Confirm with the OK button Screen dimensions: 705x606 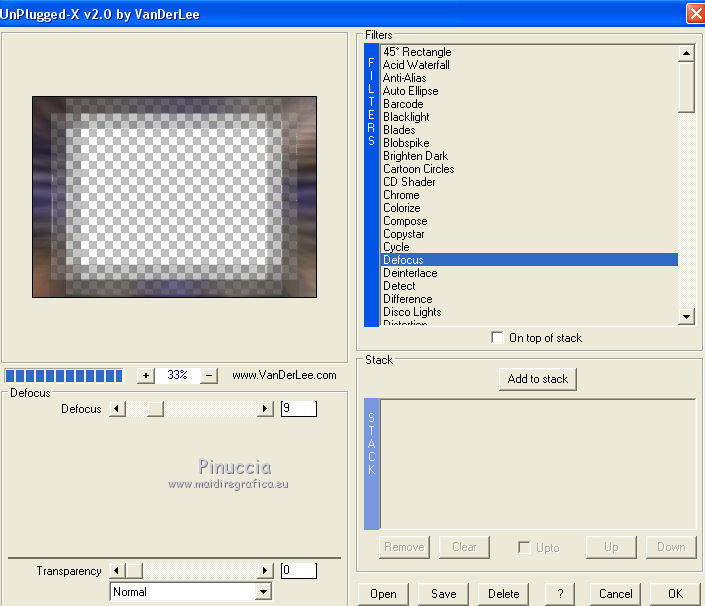pos(675,594)
